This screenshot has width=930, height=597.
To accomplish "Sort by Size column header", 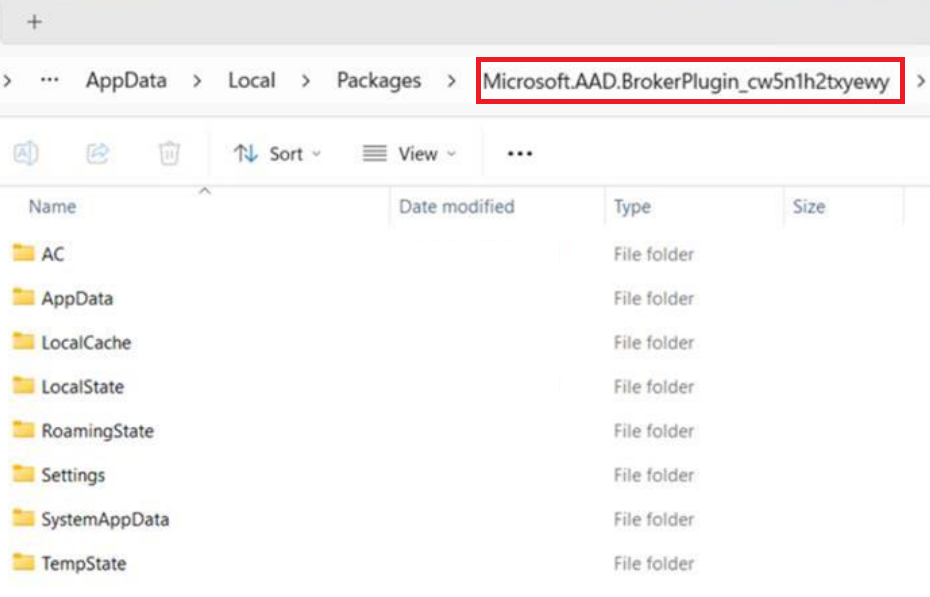I will [809, 206].
